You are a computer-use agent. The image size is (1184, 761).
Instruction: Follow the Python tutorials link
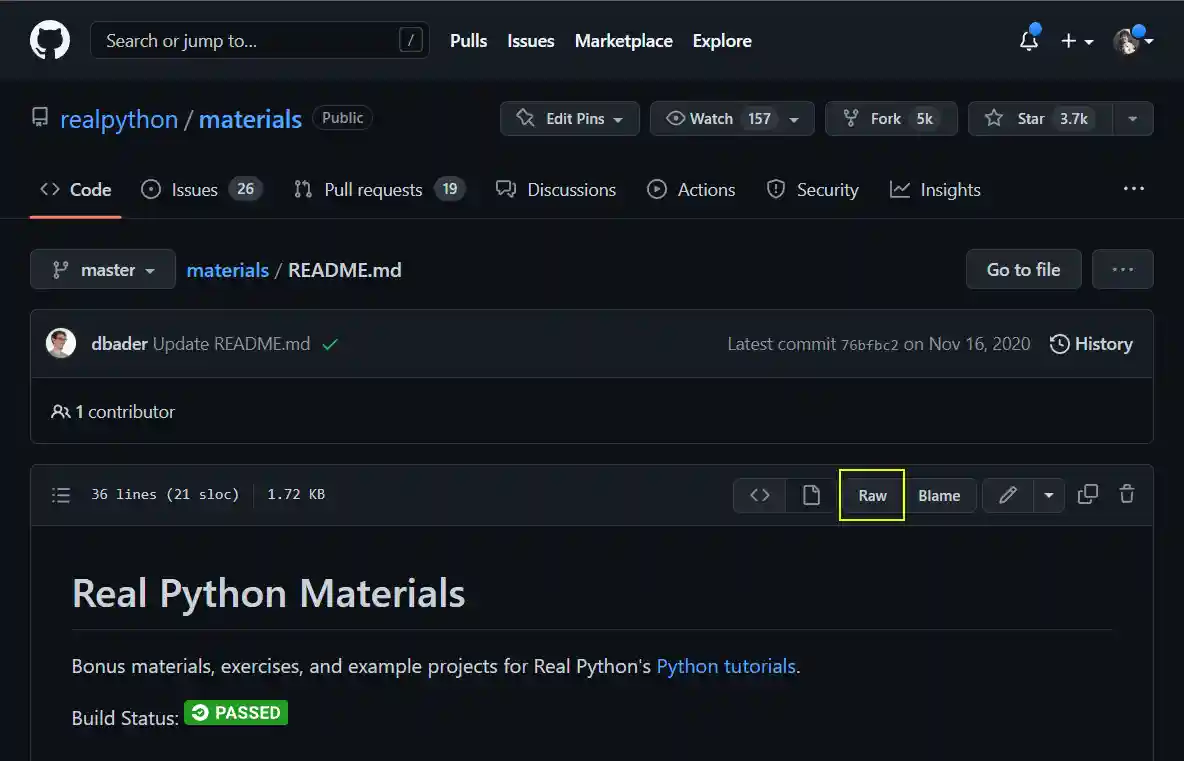[x=726, y=666]
